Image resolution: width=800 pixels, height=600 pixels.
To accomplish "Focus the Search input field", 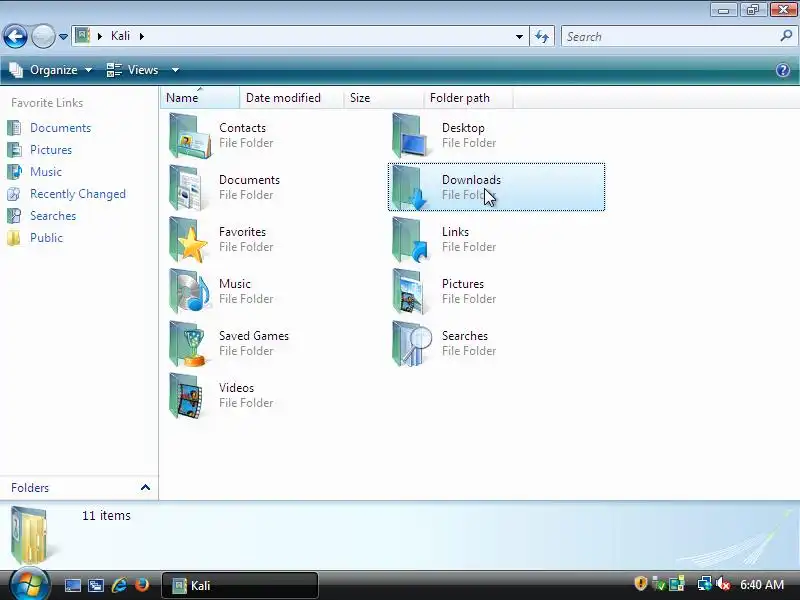I will pyautogui.click(x=669, y=37).
